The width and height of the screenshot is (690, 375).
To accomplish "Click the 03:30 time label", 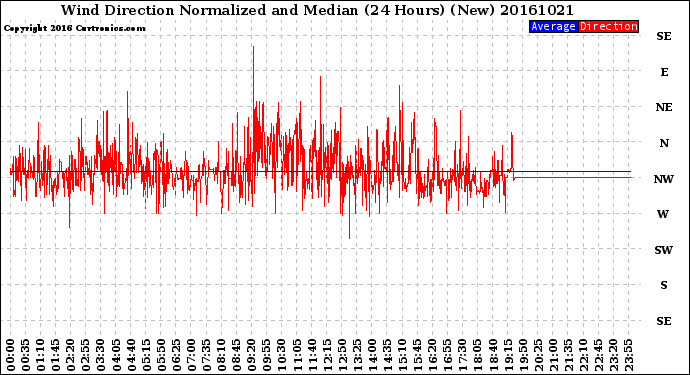I will click(x=101, y=355).
